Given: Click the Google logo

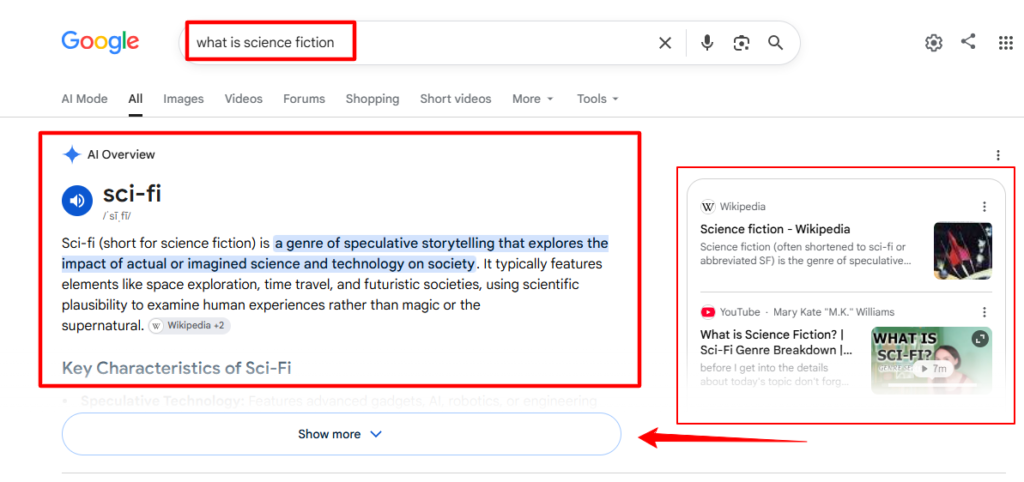Looking at the screenshot, I should point(100,42).
